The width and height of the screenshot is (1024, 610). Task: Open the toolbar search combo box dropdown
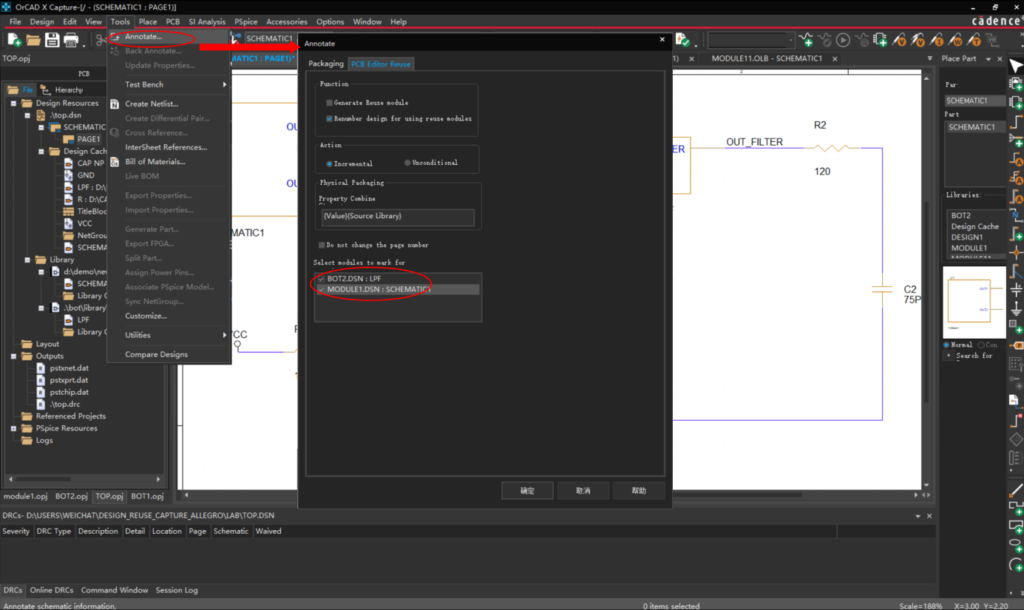(x=791, y=40)
